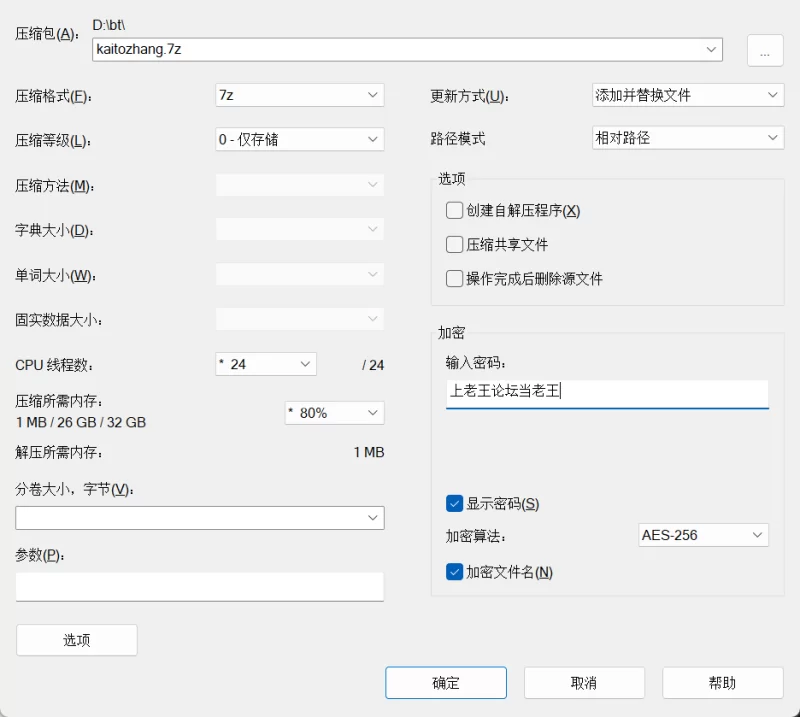This screenshot has height=717, width=800.
Task: Toggle the 压缩共享文件 checkbox
Action: tap(454, 245)
